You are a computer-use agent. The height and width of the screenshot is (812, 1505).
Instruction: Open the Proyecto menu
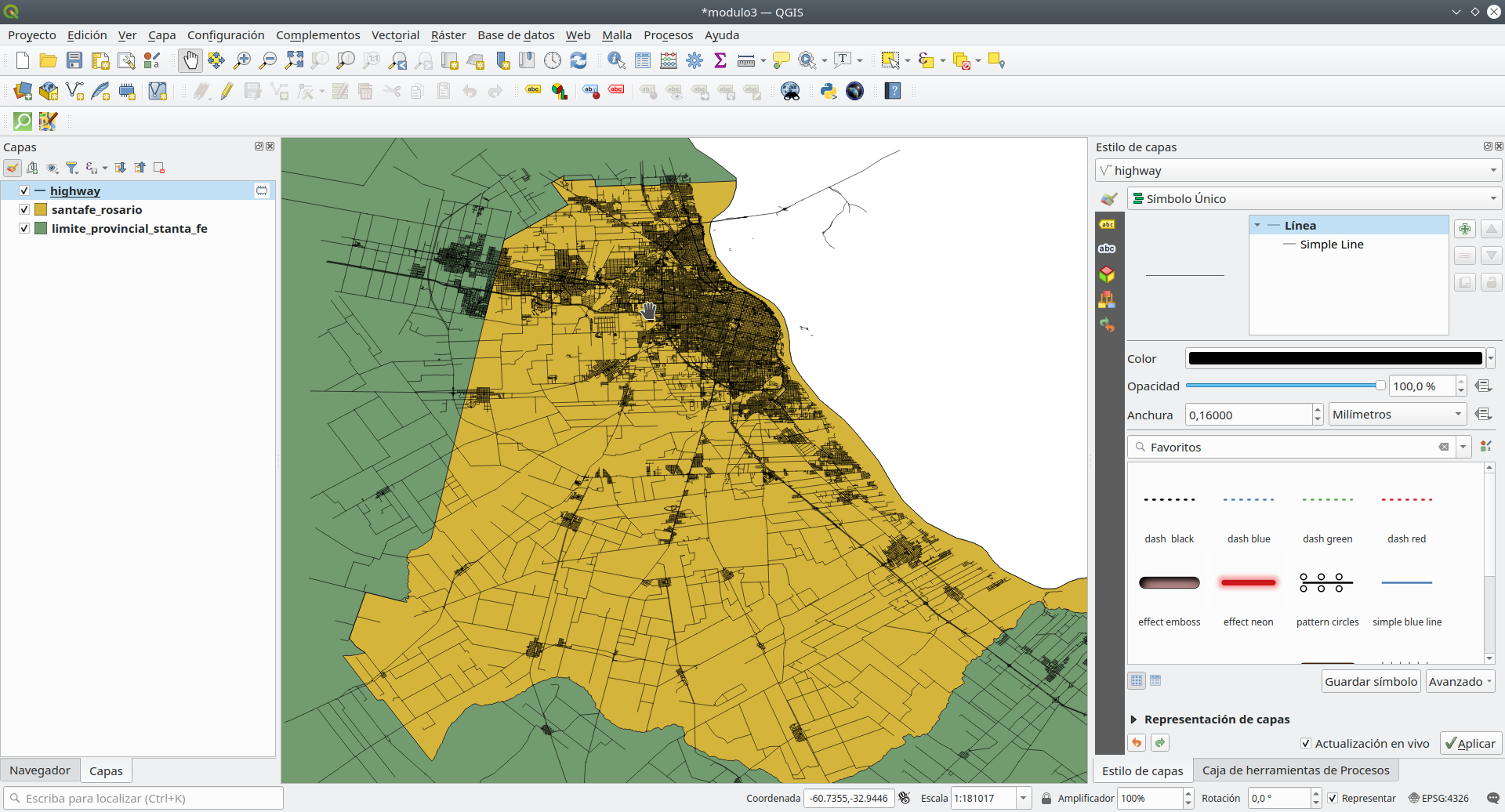click(x=32, y=35)
